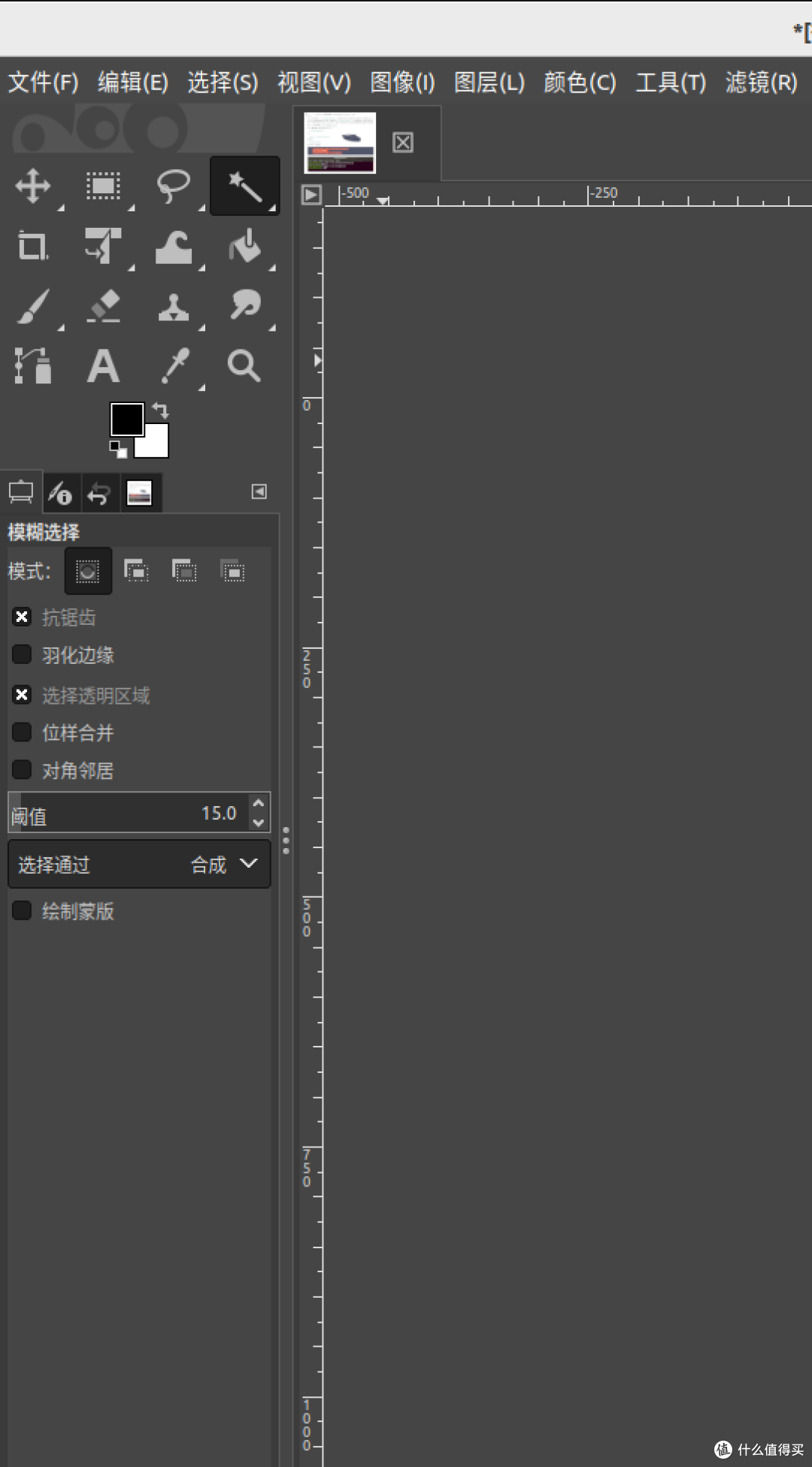Switch to the Tool Options tab
812x1467 pixels.
(21, 493)
